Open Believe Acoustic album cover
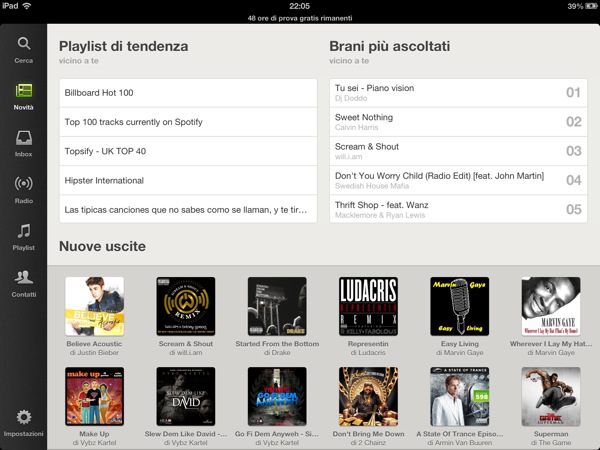The image size is (600, 450). pos(94,306)
